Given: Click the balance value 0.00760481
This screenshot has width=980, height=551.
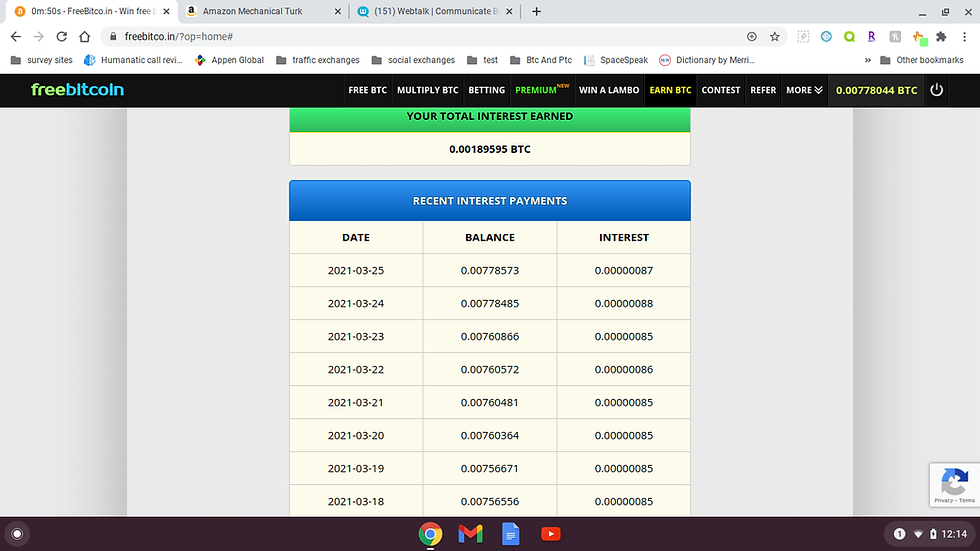Looking at the screenshot, I should (490, 403).
